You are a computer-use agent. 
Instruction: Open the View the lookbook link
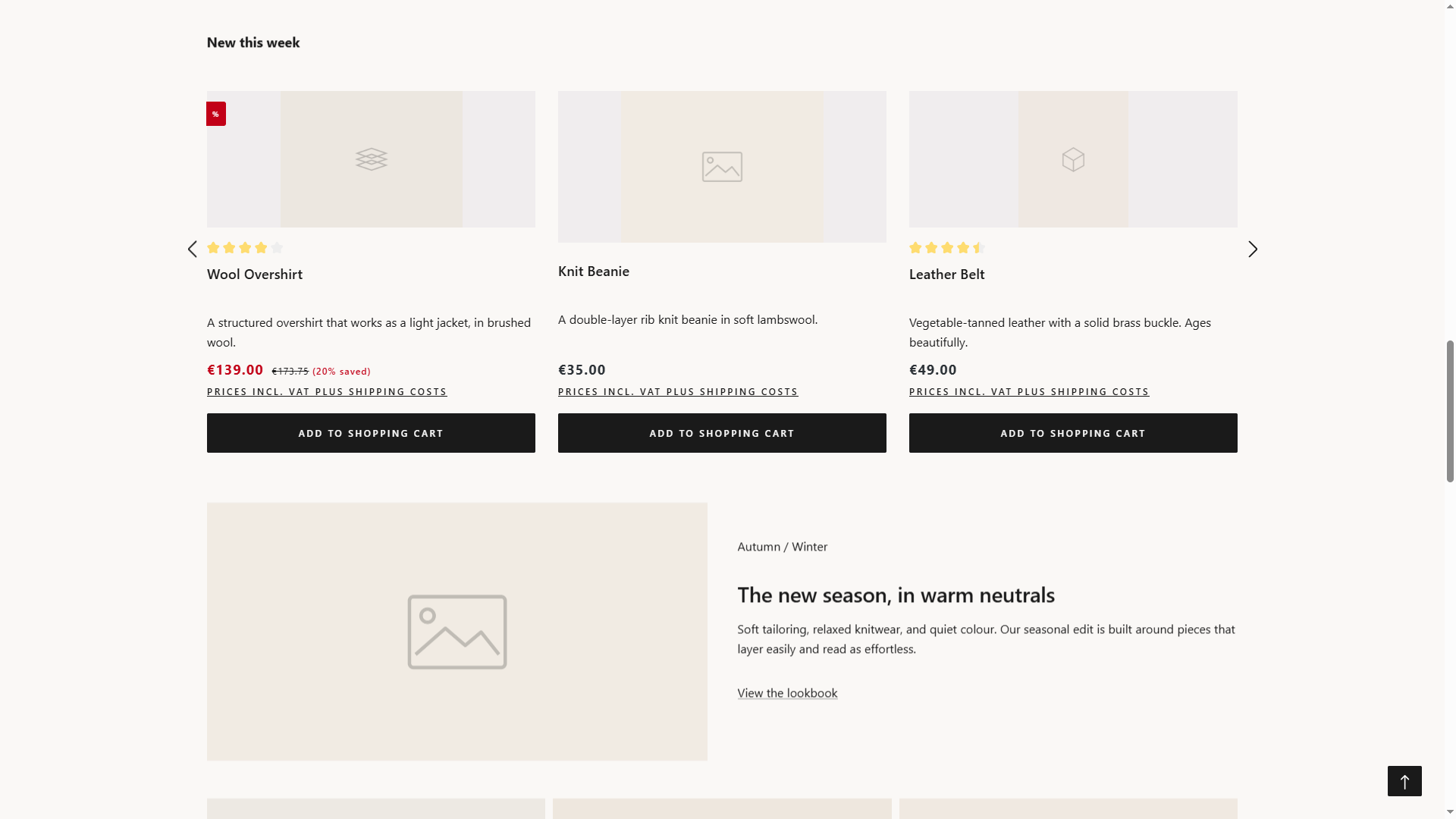point(787,693)
